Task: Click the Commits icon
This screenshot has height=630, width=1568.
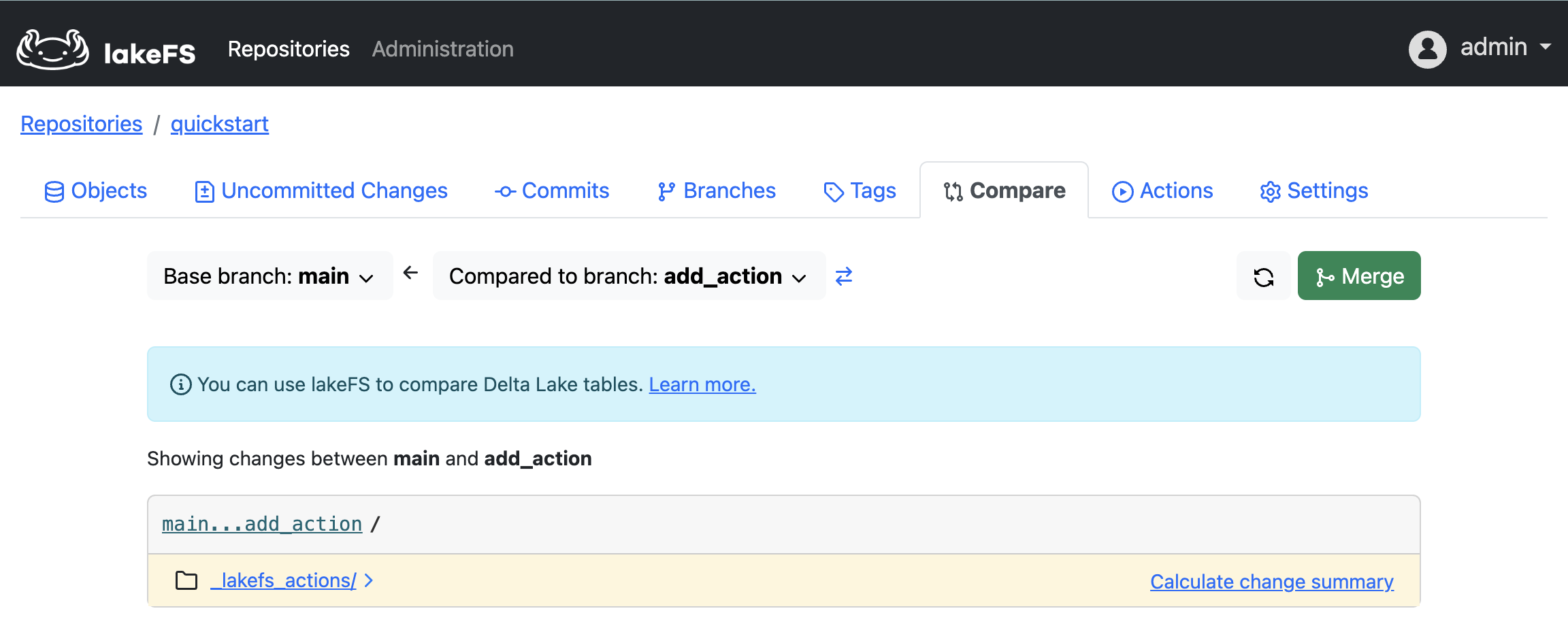Action: point(504,191)
